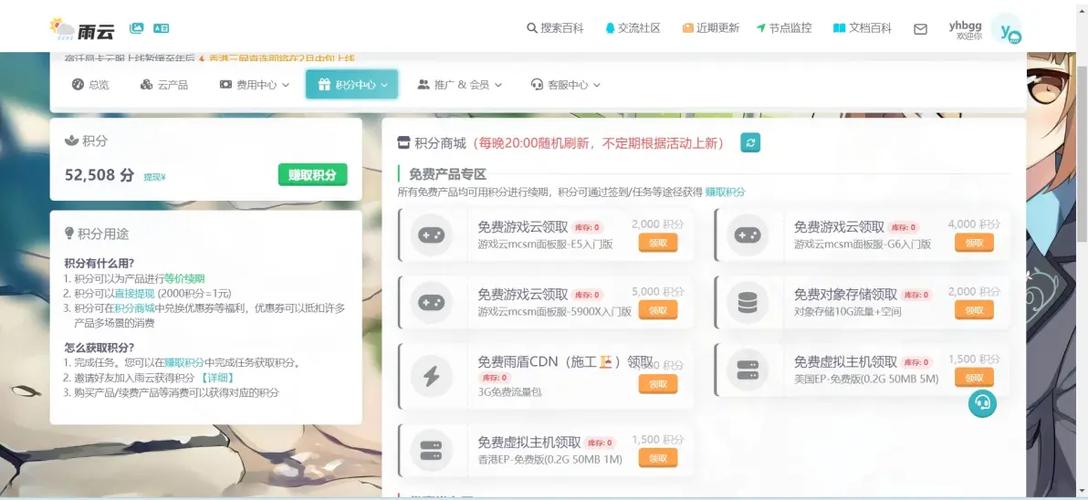The image size is (1088, 500).
Task: Go to 云产品 tab
Action: click(x=164, y=85)
